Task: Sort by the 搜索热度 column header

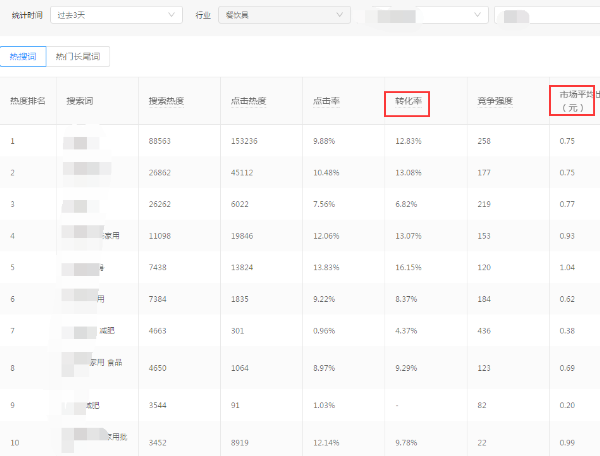Action: click(x=166, y=101)
